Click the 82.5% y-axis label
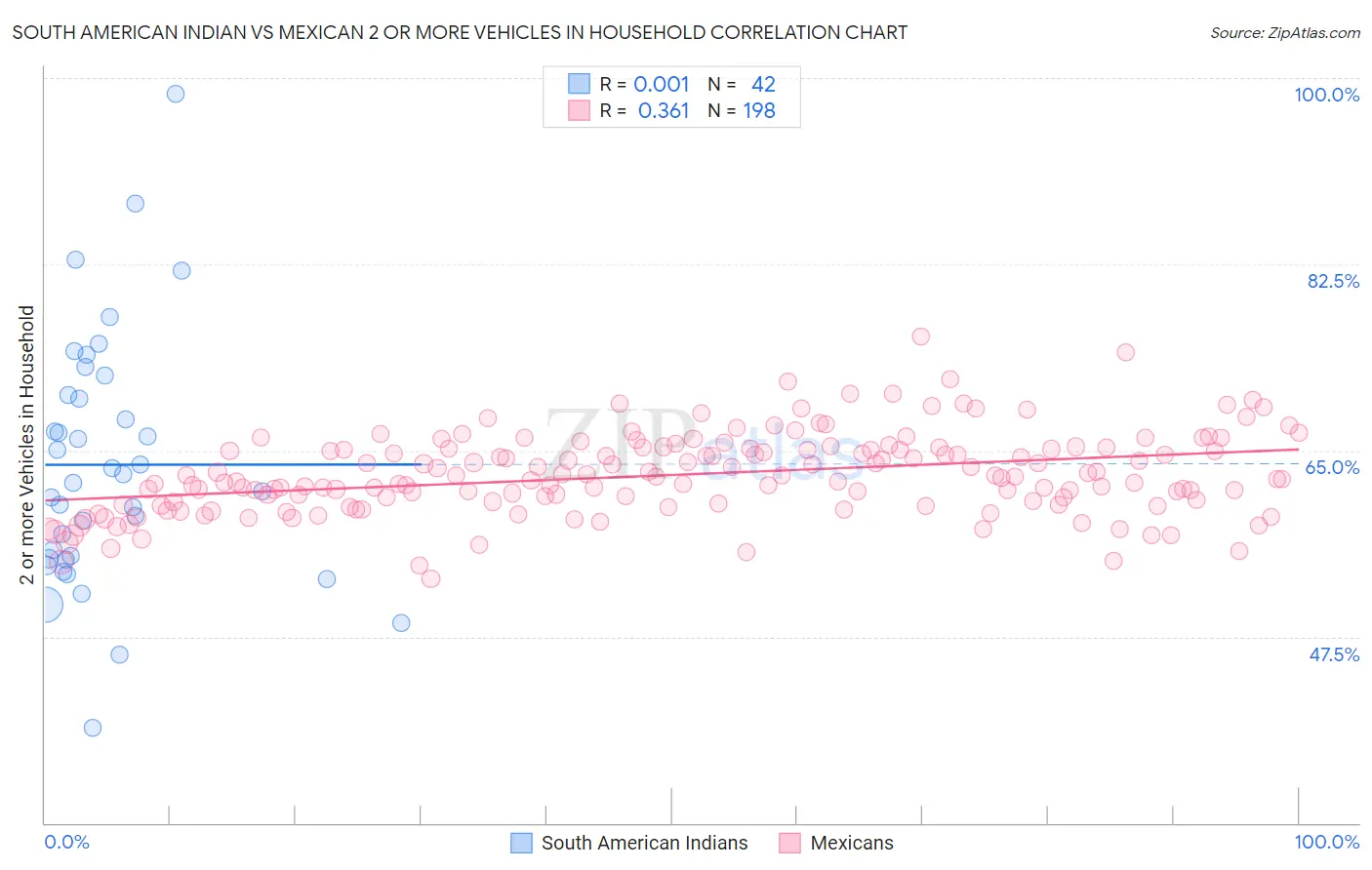1372x870 pixels. [x=1333, y=281]
